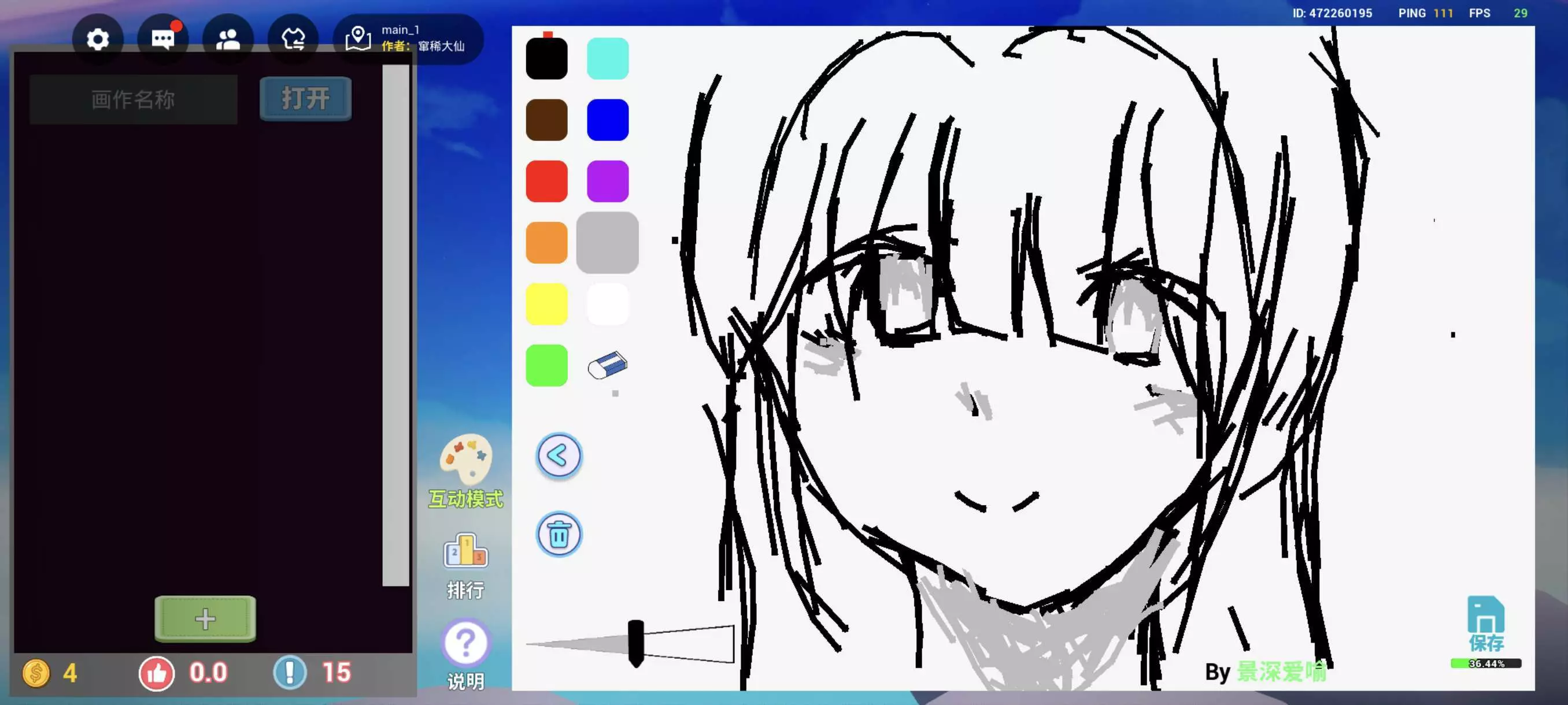Select the eraser tool
1568x705 pixels.
click(608, 365)
